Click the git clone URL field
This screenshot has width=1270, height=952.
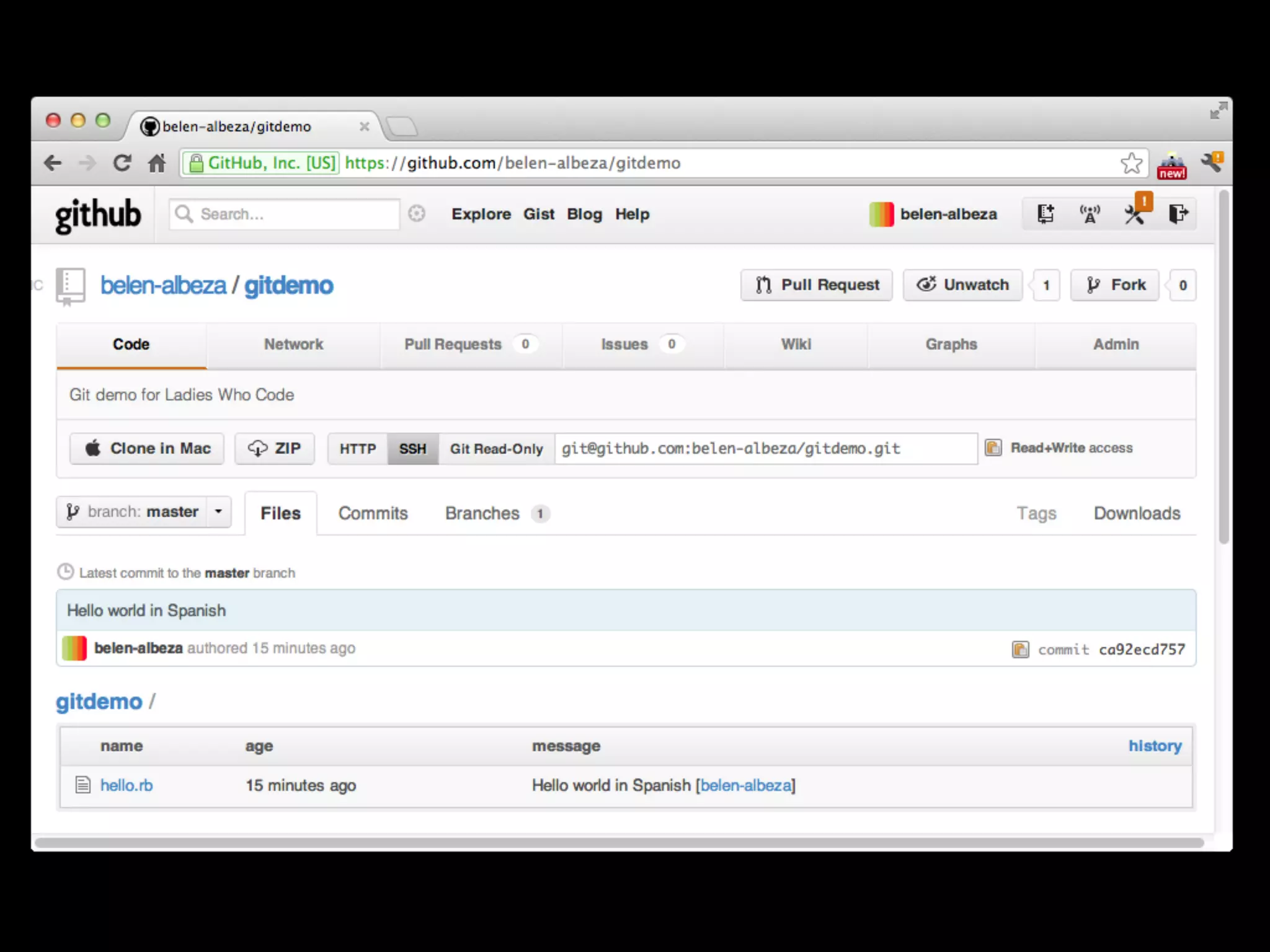[x=766, y=449]
